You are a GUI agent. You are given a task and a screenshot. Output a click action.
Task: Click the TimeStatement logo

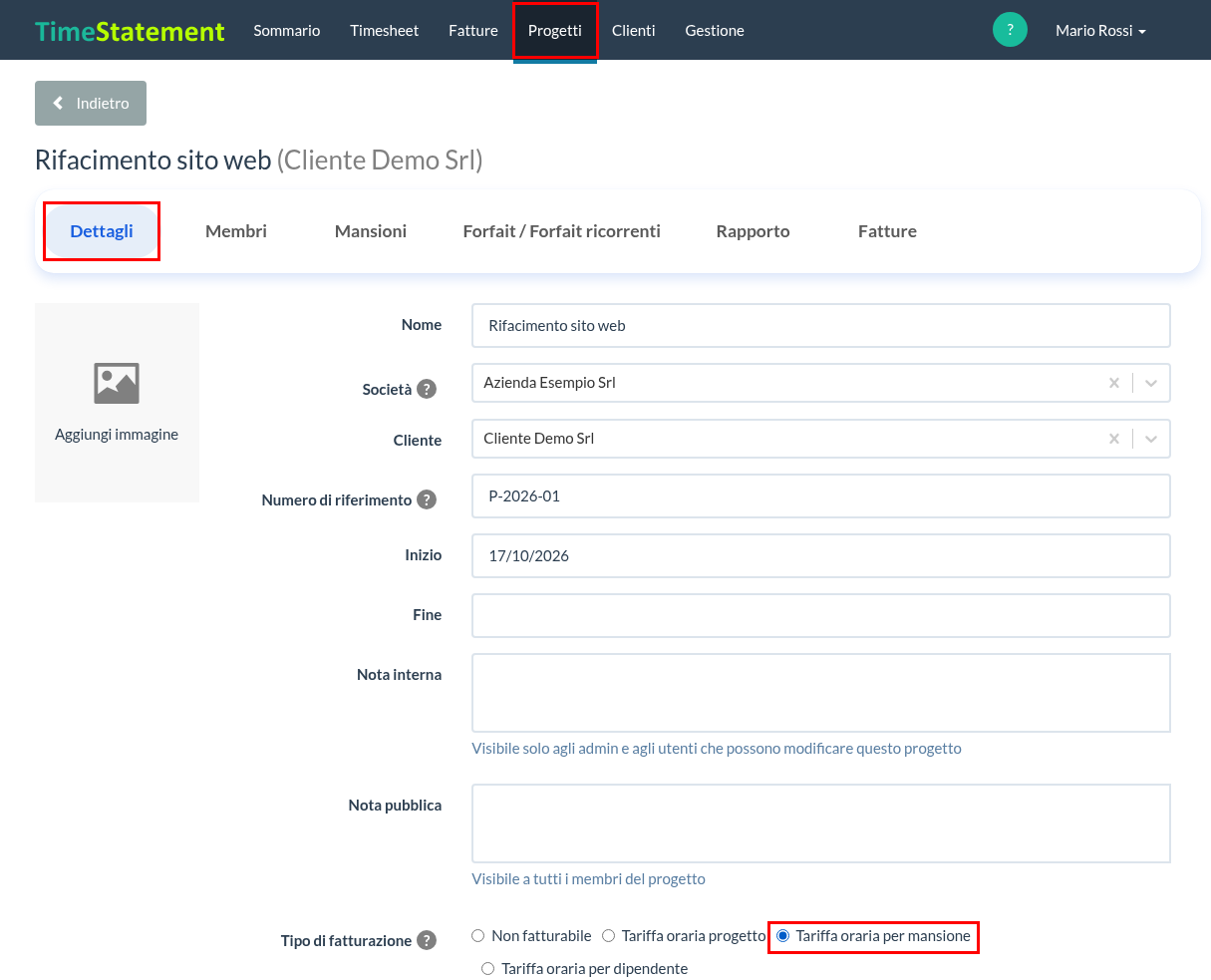click(x=130, y=31)
